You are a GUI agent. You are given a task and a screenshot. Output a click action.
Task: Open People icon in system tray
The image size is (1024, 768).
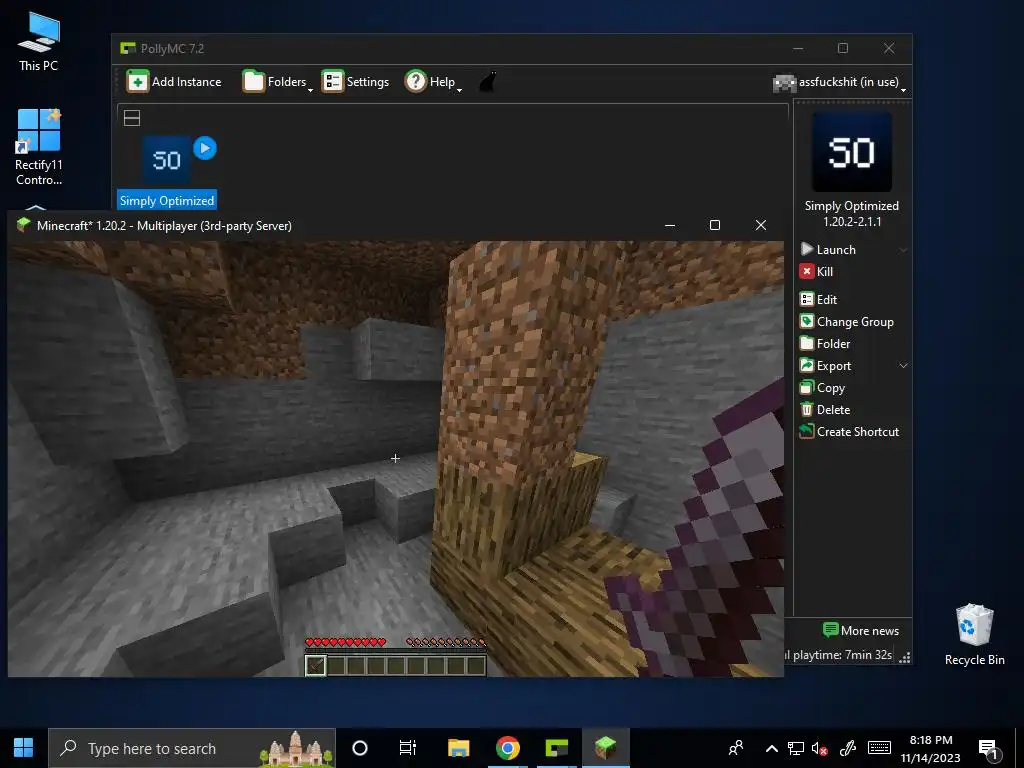click(x=736, y=748)
